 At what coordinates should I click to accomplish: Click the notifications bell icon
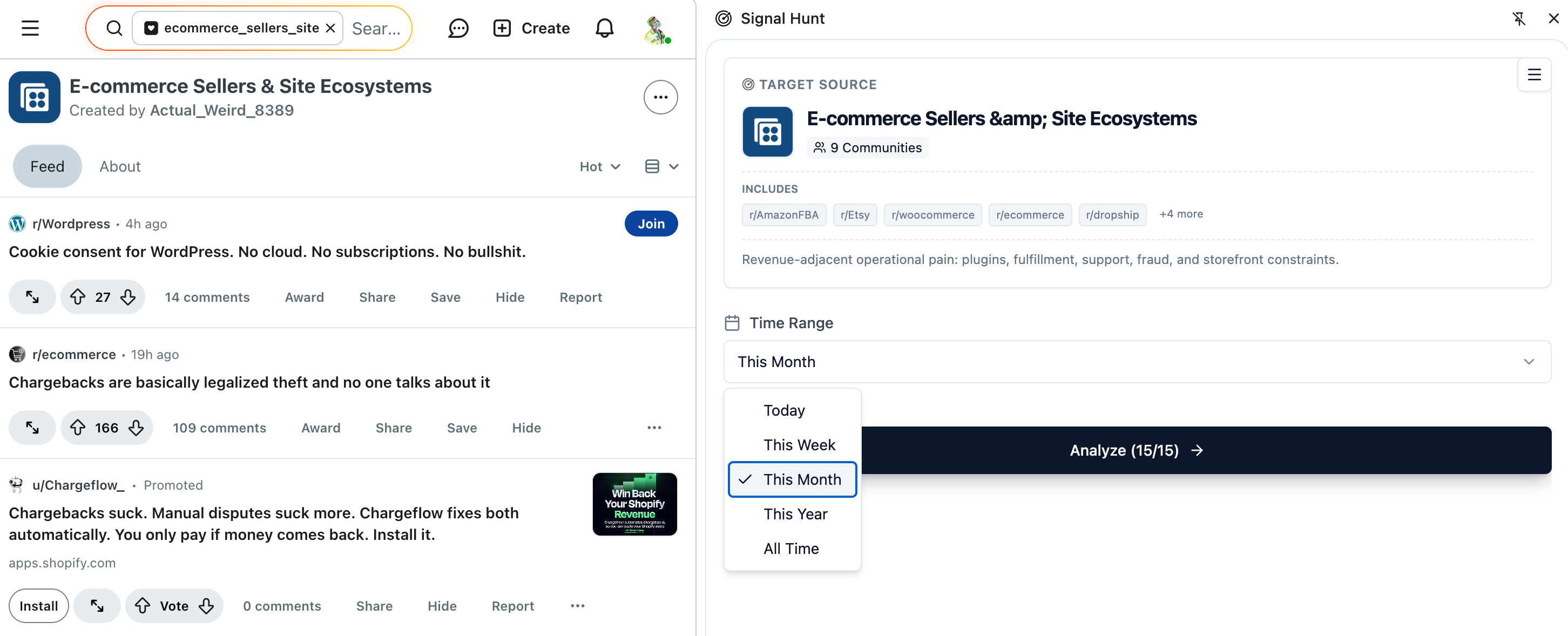(x=604, y=28)
